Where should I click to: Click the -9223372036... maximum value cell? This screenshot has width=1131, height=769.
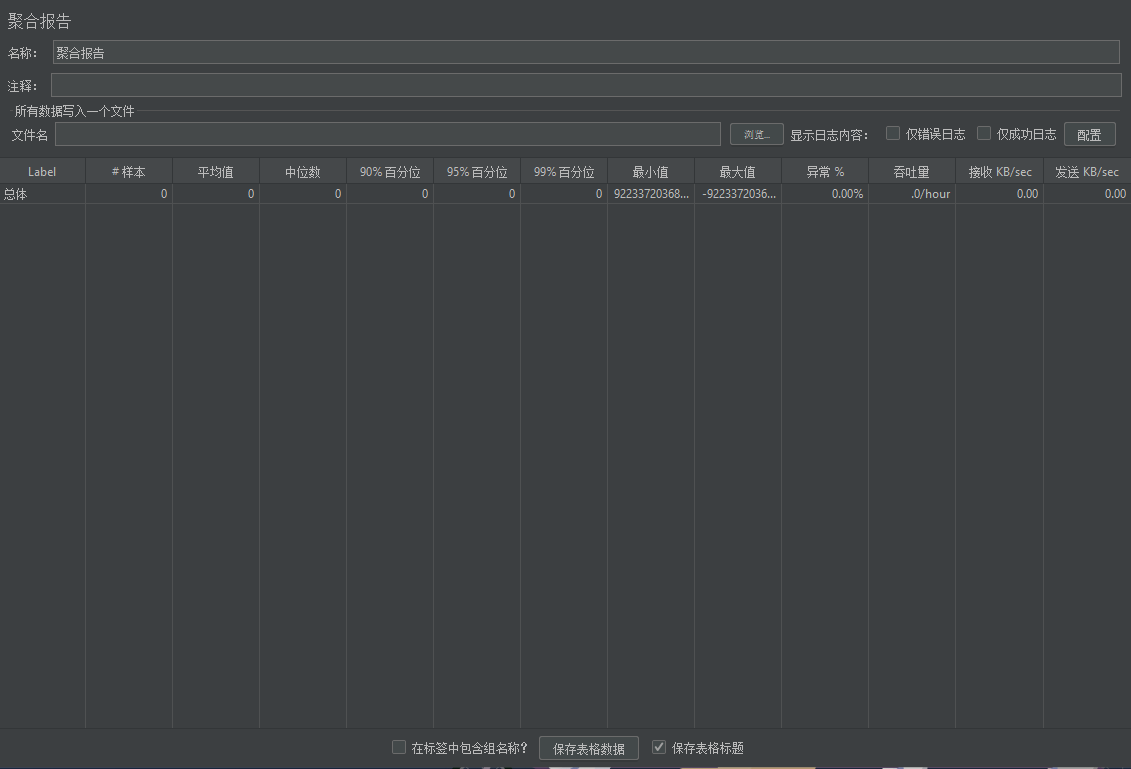pos(738,193)
